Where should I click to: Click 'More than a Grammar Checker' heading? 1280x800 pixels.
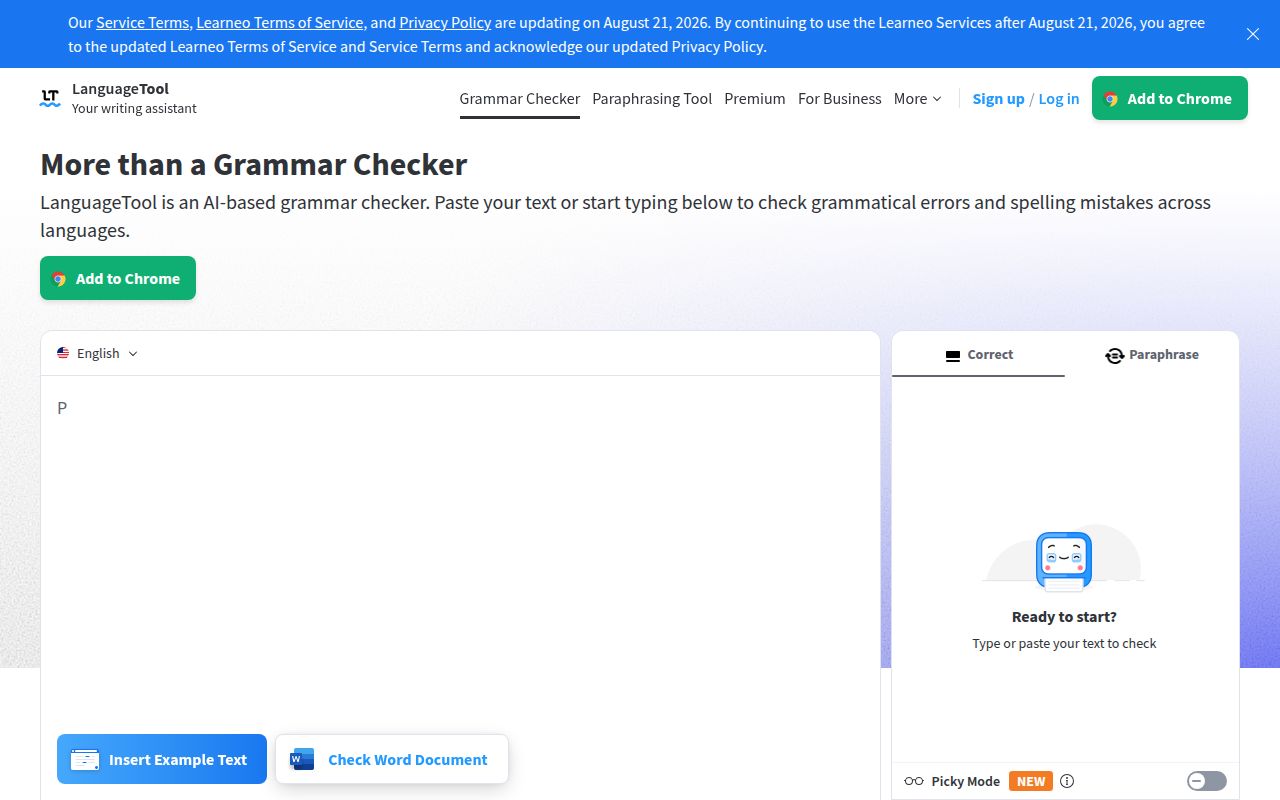point(254,164)
